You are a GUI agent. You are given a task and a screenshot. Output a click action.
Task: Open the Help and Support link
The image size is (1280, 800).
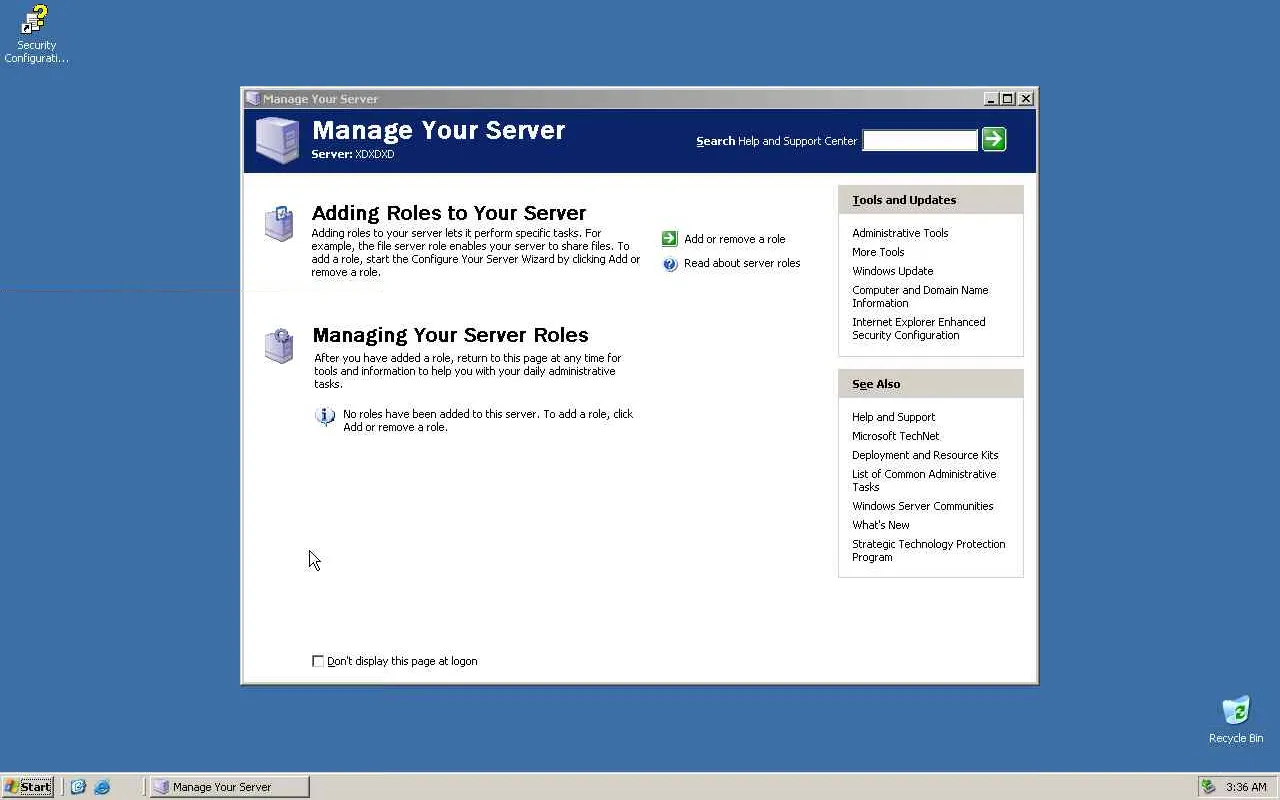click(x=894, y=417)
